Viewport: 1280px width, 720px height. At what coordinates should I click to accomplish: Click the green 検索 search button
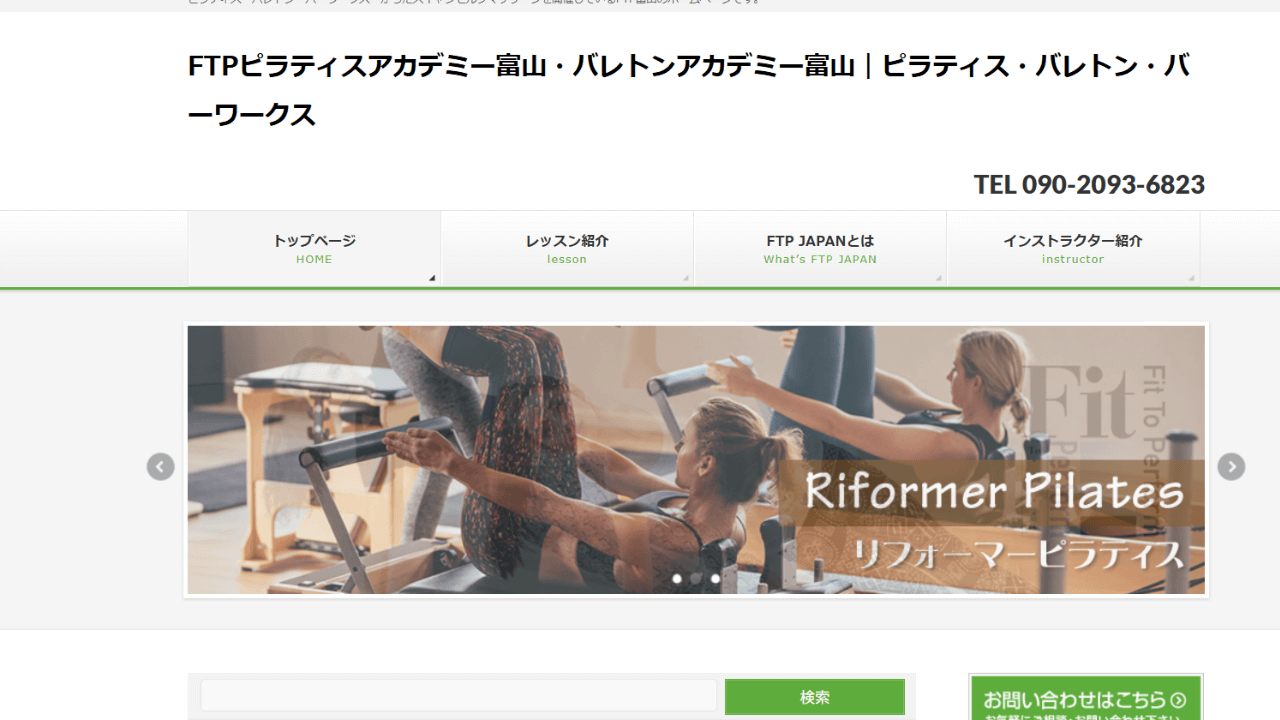[x=815, y=697]
